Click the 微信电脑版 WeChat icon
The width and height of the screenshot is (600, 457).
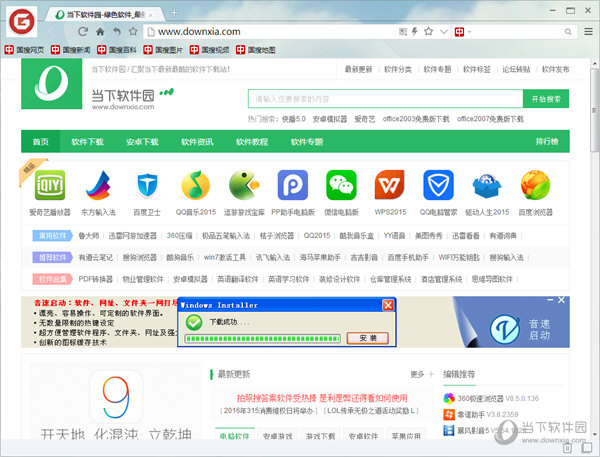click(x=341, y=185)
